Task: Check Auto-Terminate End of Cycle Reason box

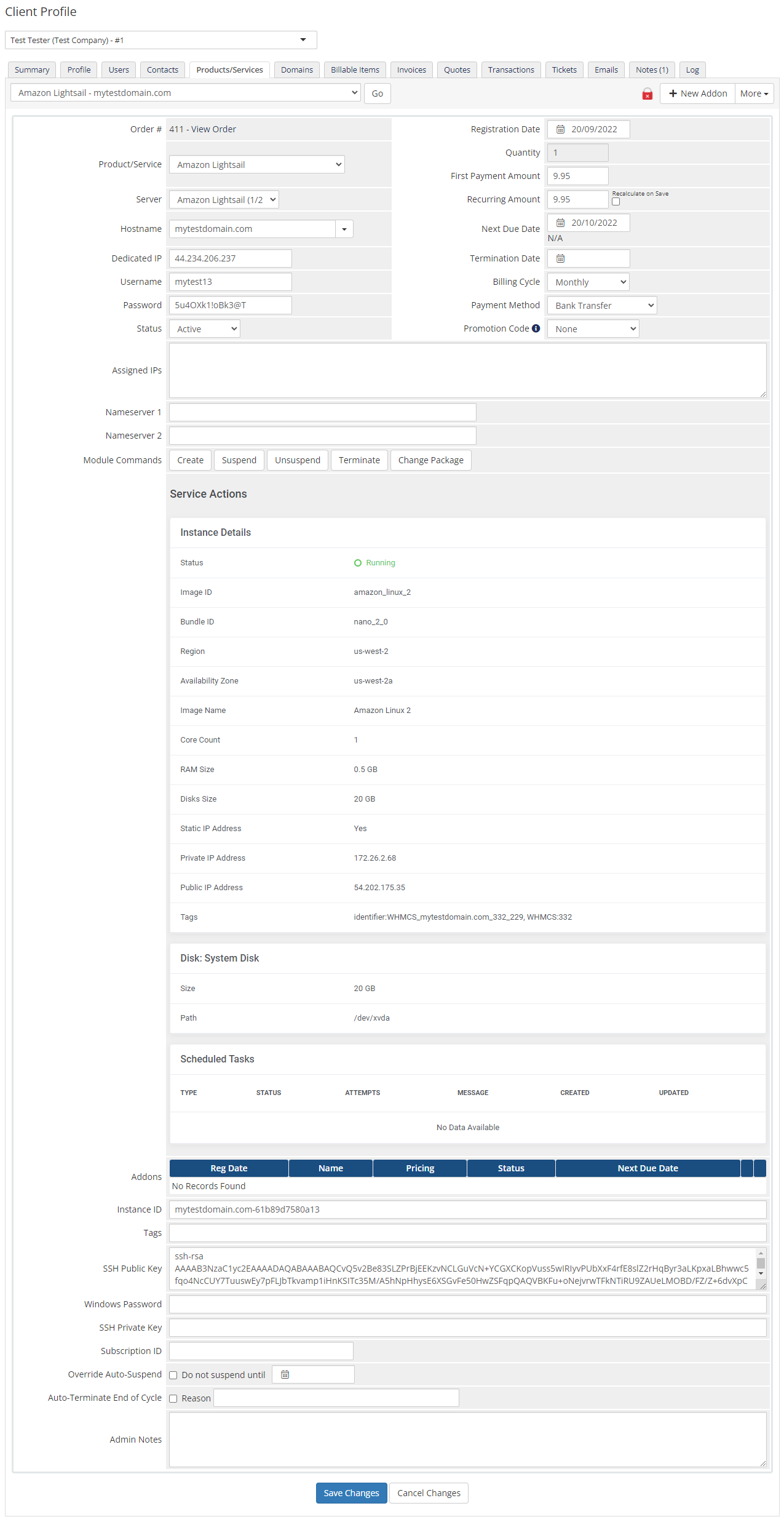Action: pos(173,1398)
